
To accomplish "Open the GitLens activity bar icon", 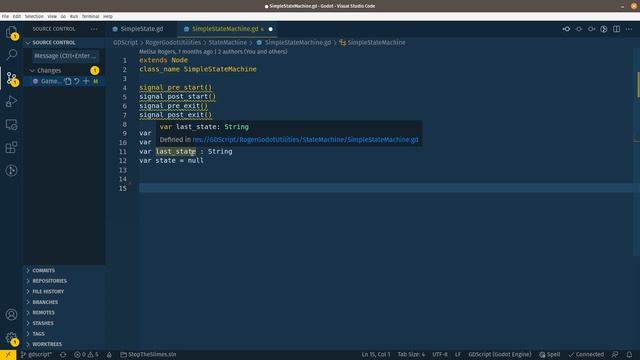I will (x=11, y=170).
